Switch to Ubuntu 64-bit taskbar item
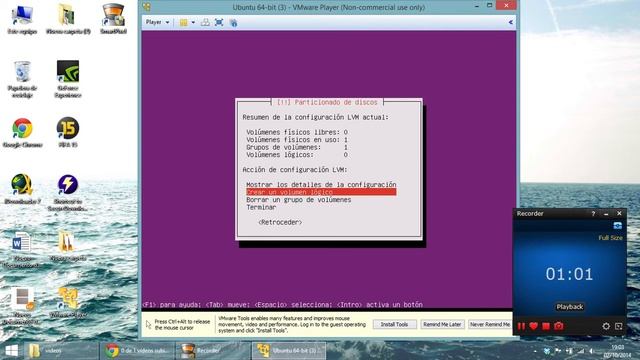The height and width of the screenshot is (360, 640). [289, 351]
